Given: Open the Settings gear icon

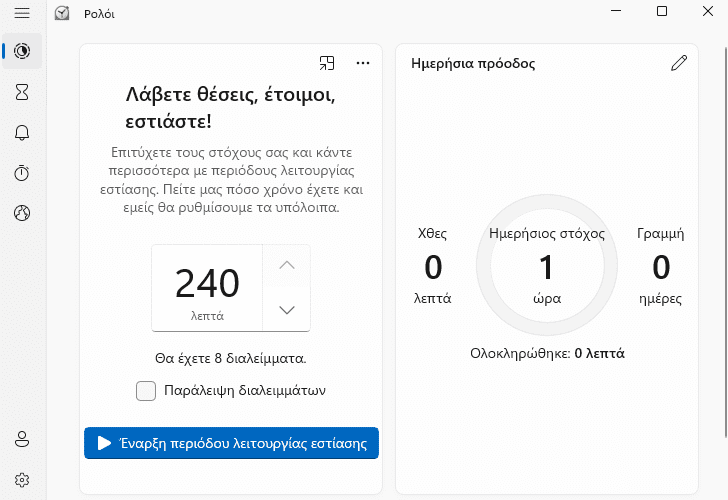Looking at the screenshot, I should pos(22,480).
